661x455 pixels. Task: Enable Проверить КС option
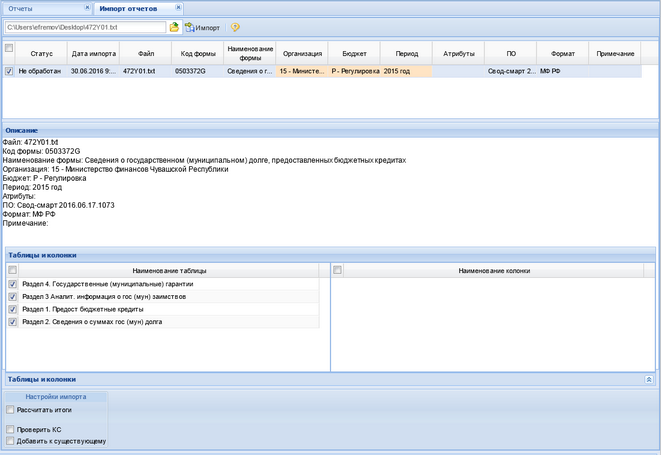point(10,429)
